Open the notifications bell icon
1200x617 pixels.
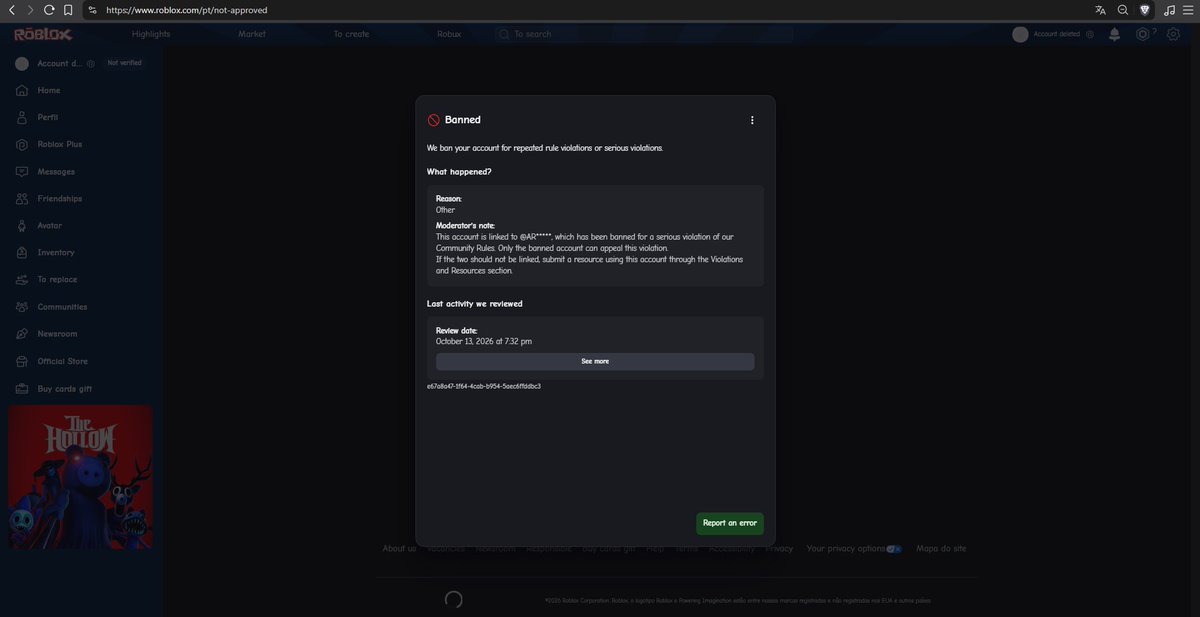(x=1114, y=34)
